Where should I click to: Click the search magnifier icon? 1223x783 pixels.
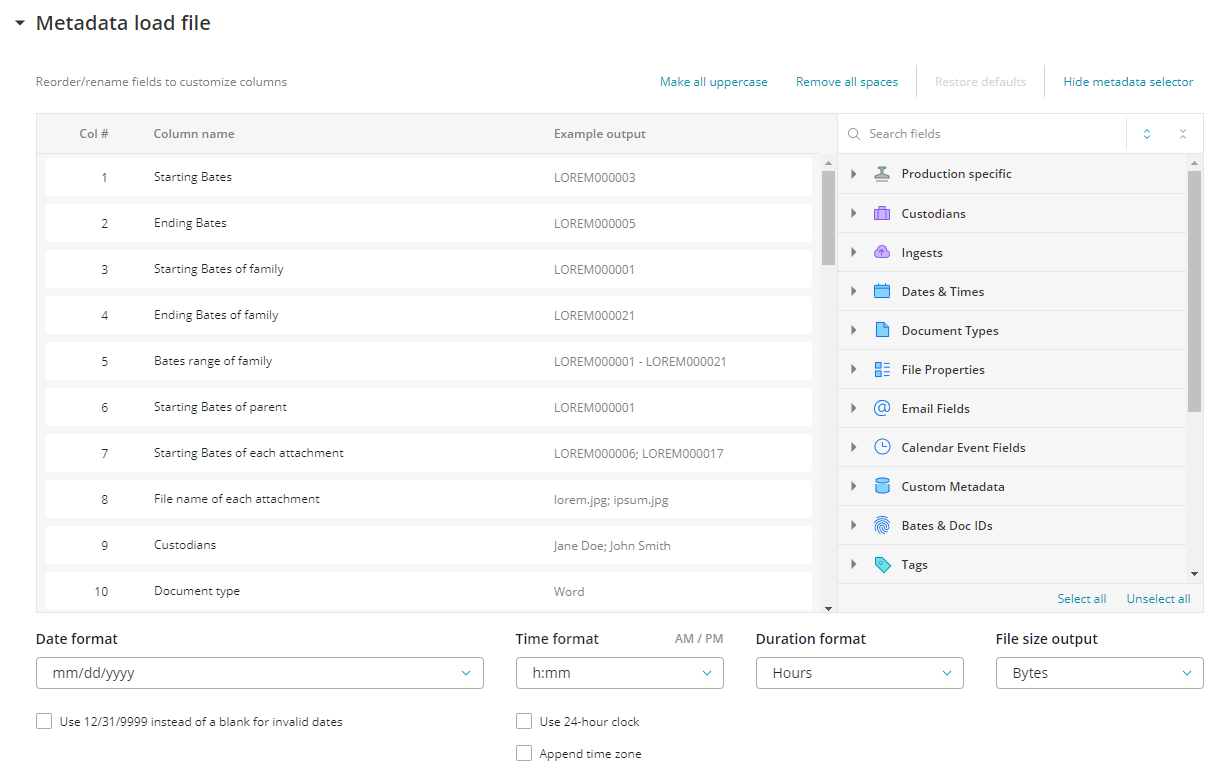[853, 134]
